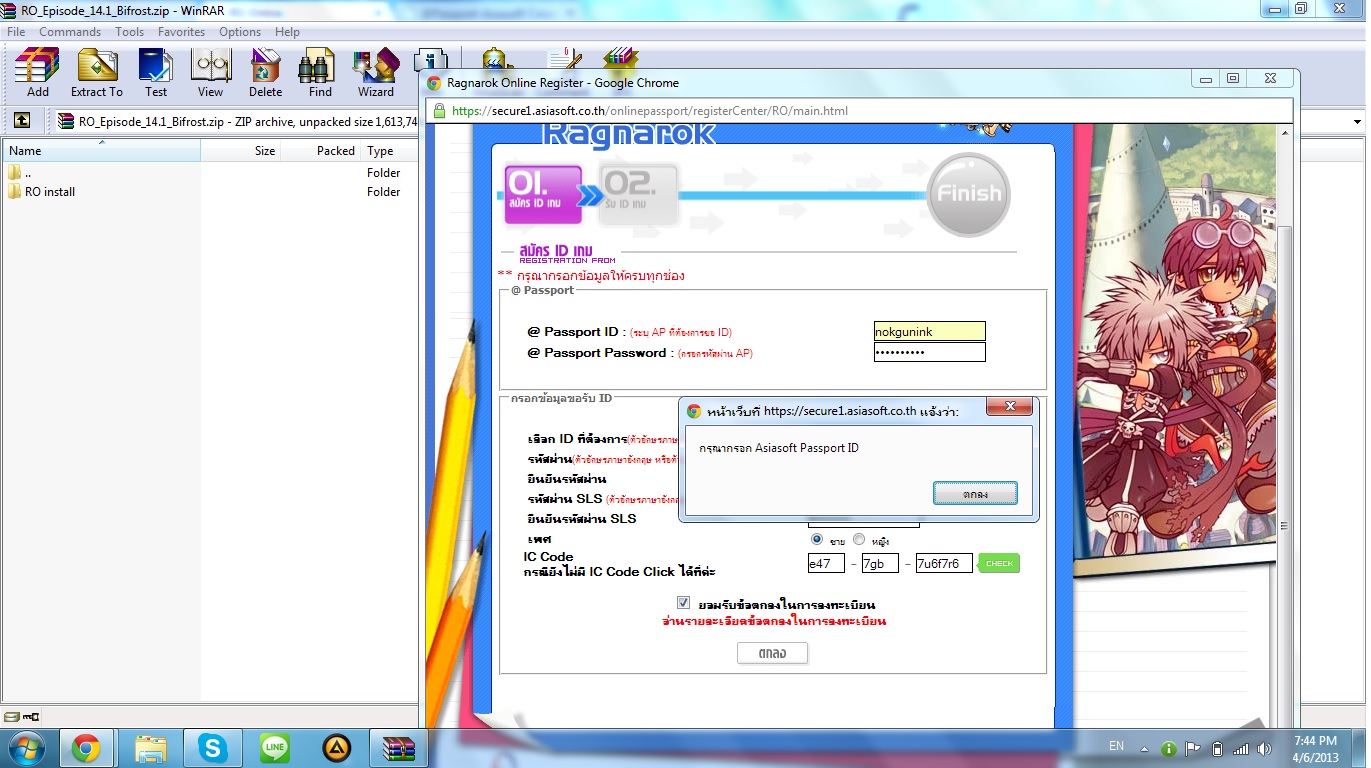Click the Test archive icon in WinRAR

[x=156, y=72]
